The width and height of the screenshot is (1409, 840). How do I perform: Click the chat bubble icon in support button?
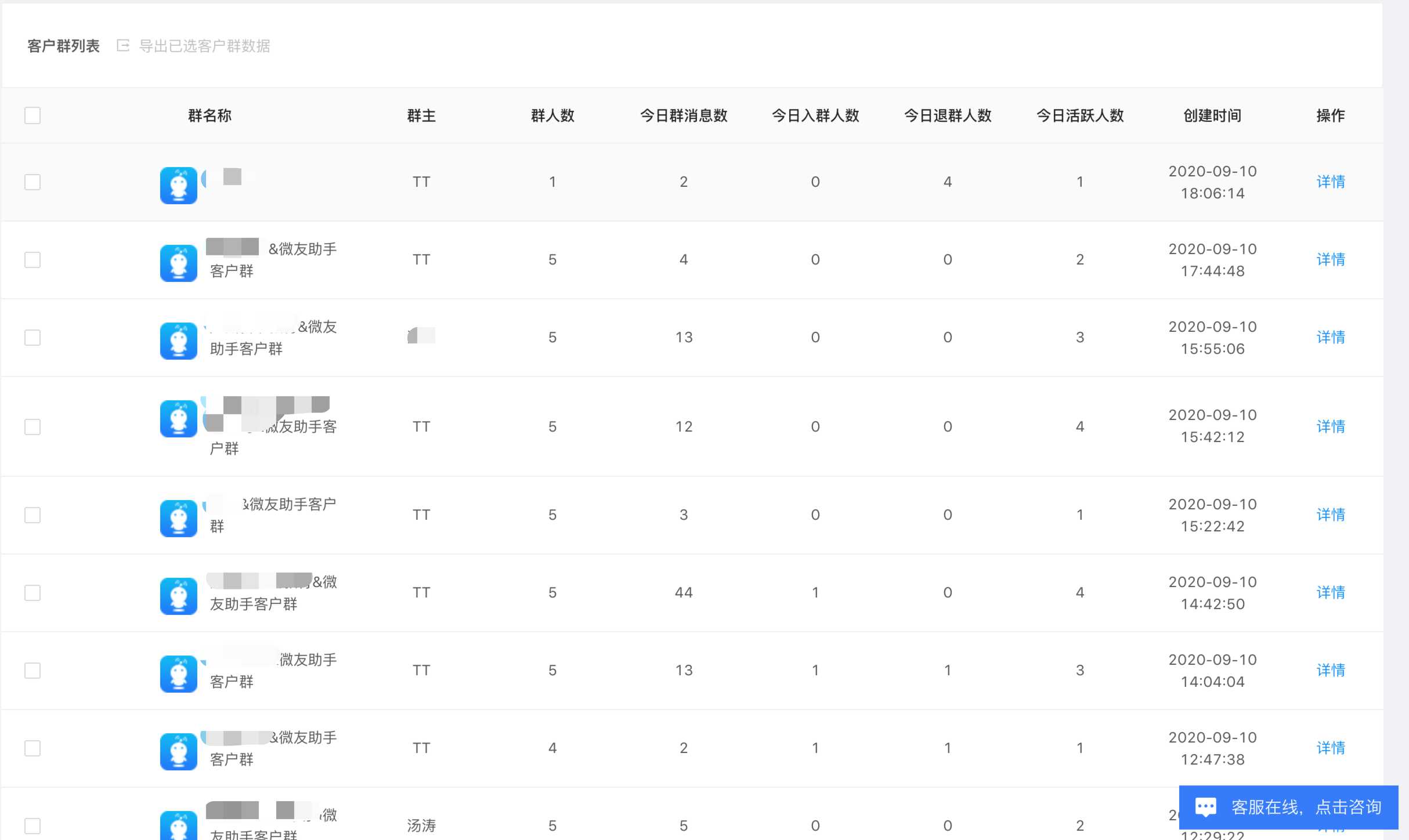coord(1206,808)
